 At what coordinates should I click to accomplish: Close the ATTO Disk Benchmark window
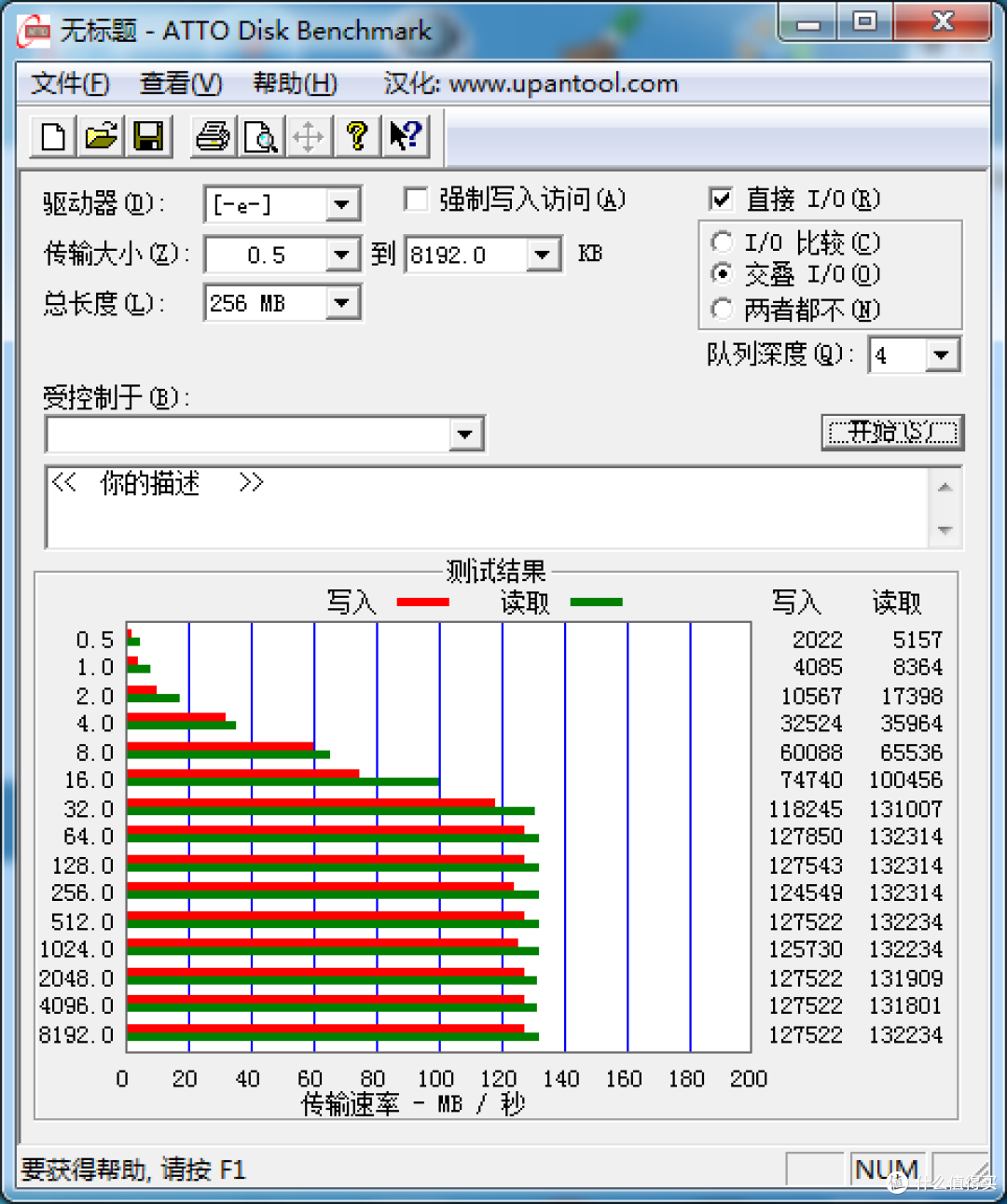coord(943,22)
